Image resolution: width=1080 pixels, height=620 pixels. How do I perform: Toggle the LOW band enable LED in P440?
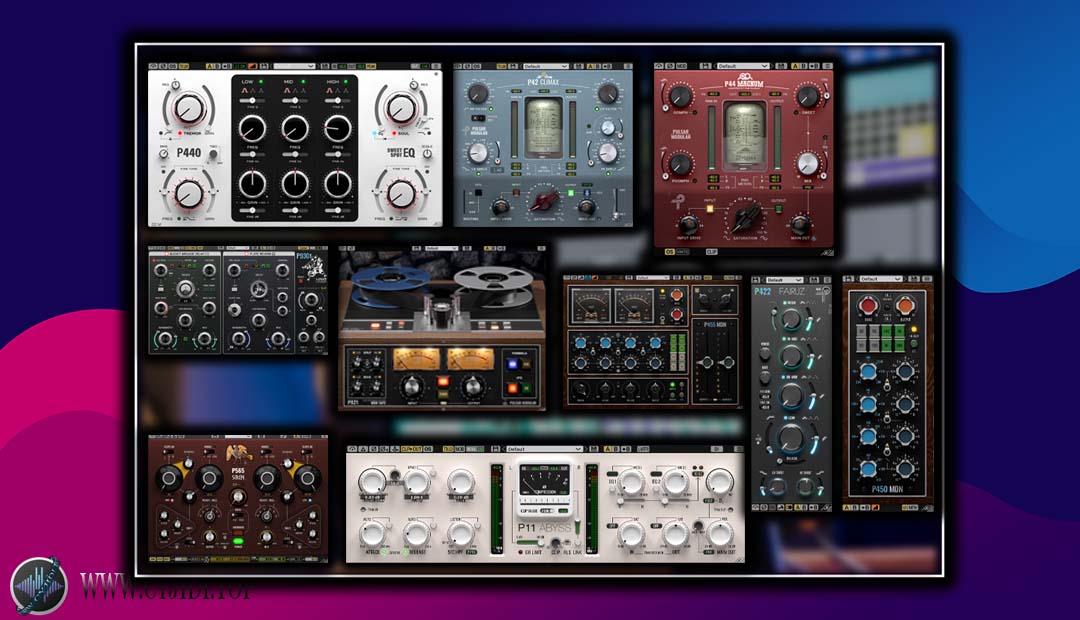tap(260, 82)
